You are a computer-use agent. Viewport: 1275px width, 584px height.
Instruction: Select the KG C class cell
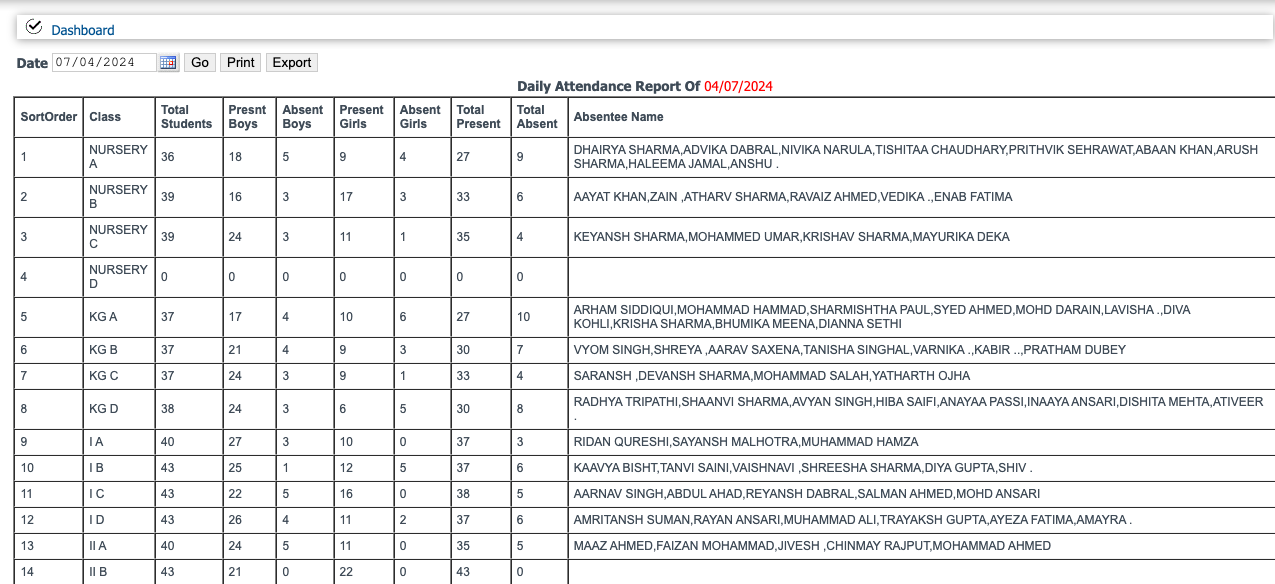tap(118, 376)
